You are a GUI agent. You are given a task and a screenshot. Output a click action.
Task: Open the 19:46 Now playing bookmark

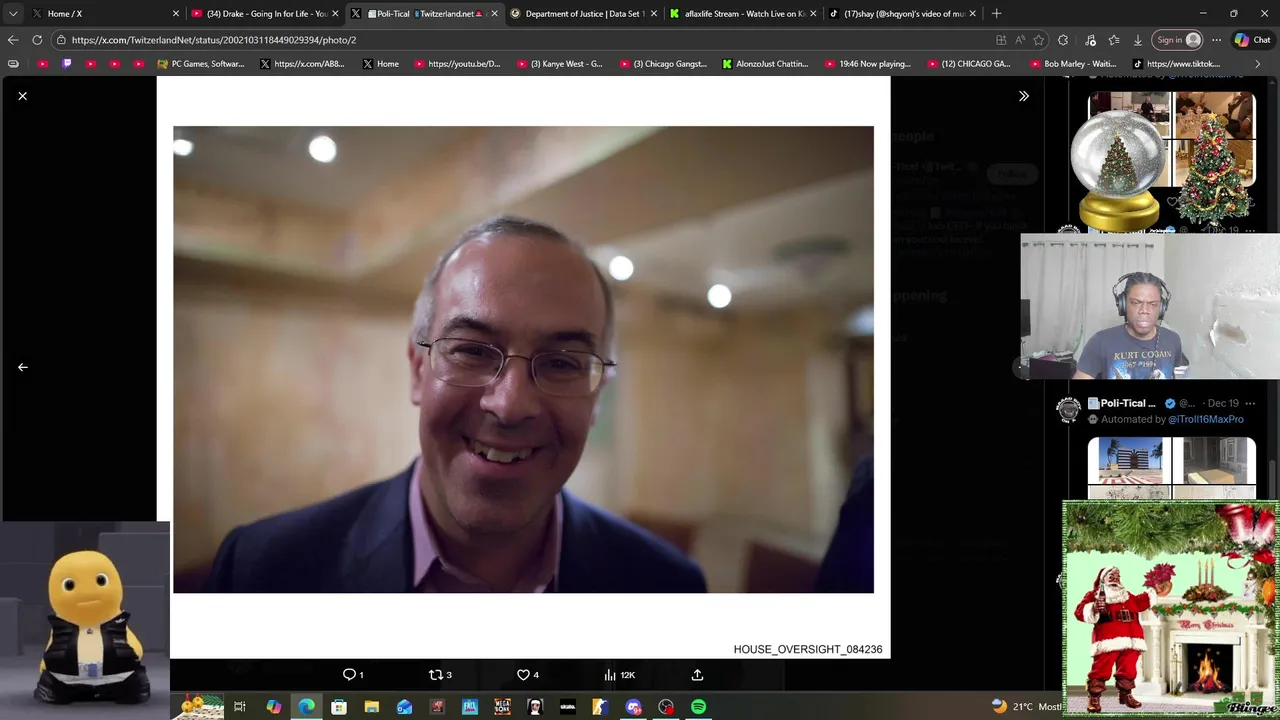[868, 64]
